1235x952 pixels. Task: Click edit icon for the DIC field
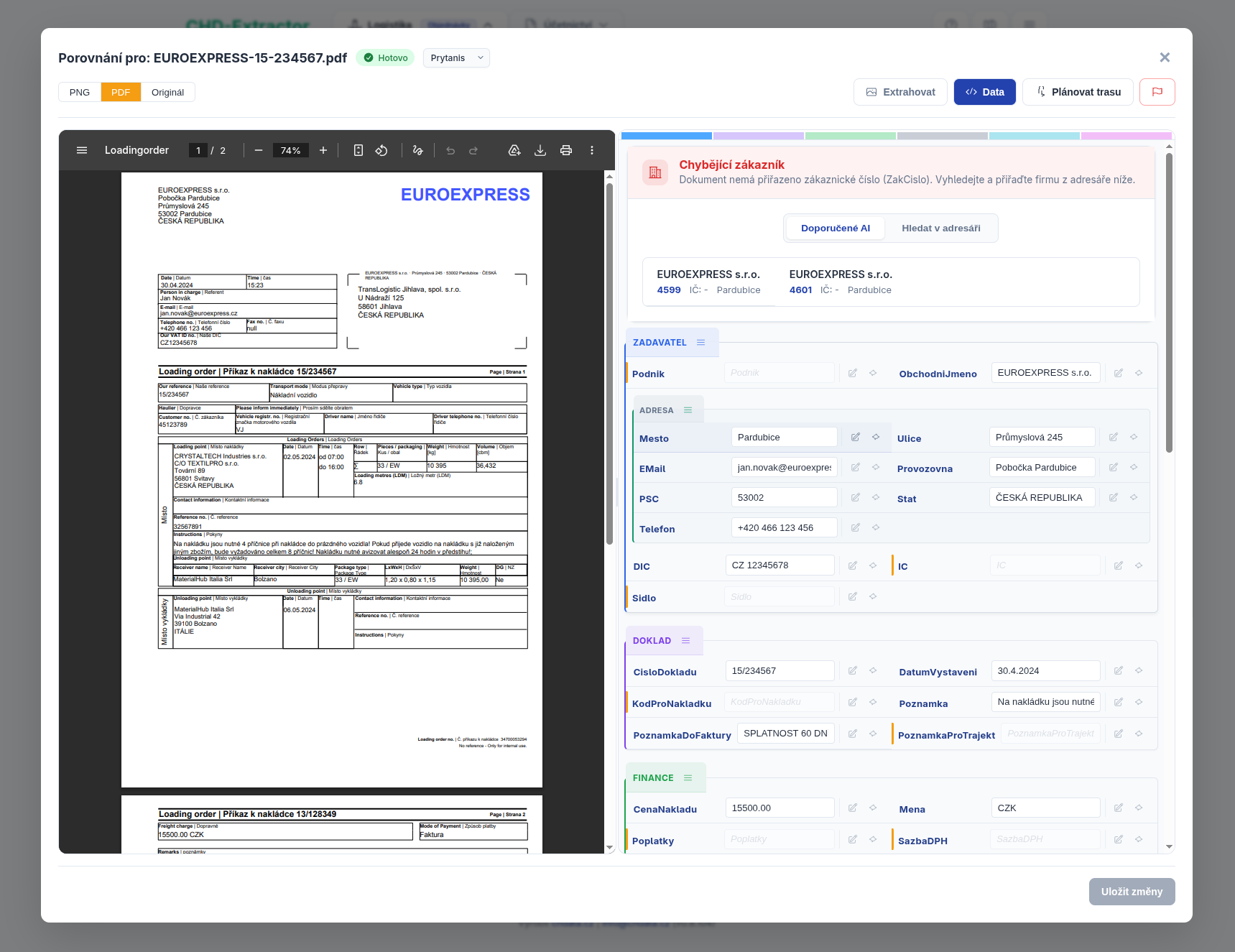pyautogui.click(x=853, y=565)
